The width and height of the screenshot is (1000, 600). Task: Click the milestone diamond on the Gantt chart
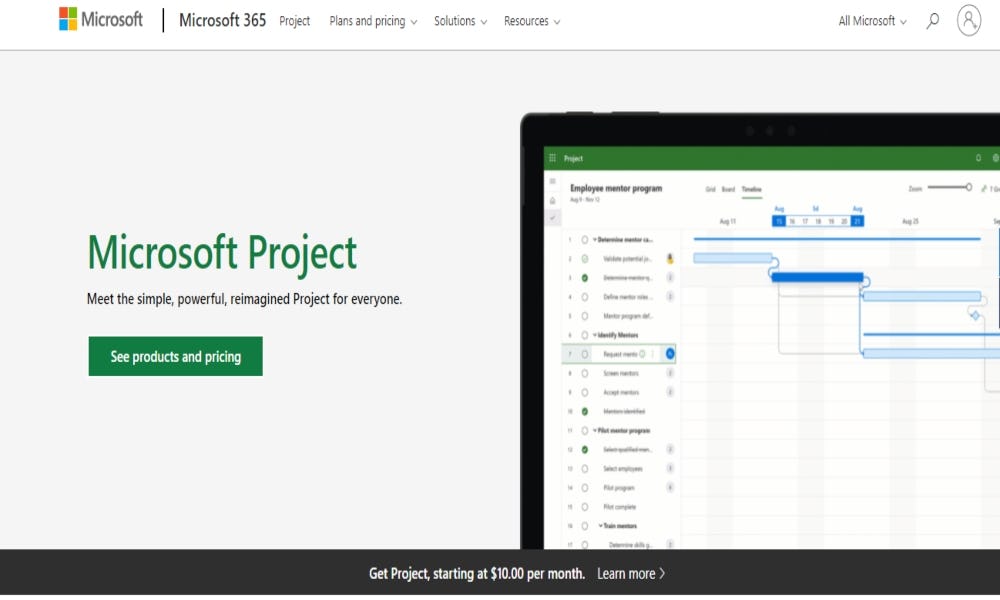pyautogui.click(x=975, y=315)
